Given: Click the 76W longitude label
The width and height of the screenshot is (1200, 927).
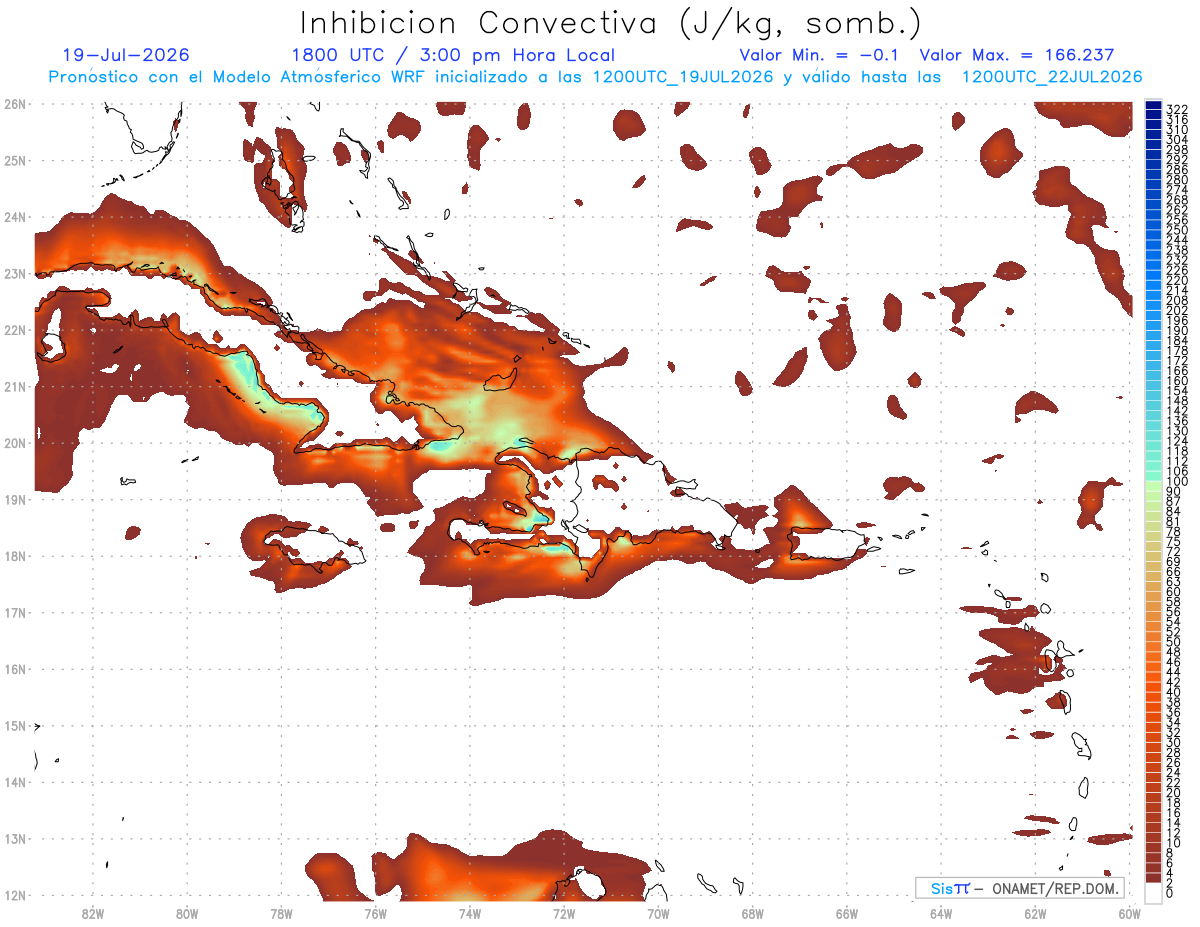Looking at the screenshot, I should click(375, 913).
